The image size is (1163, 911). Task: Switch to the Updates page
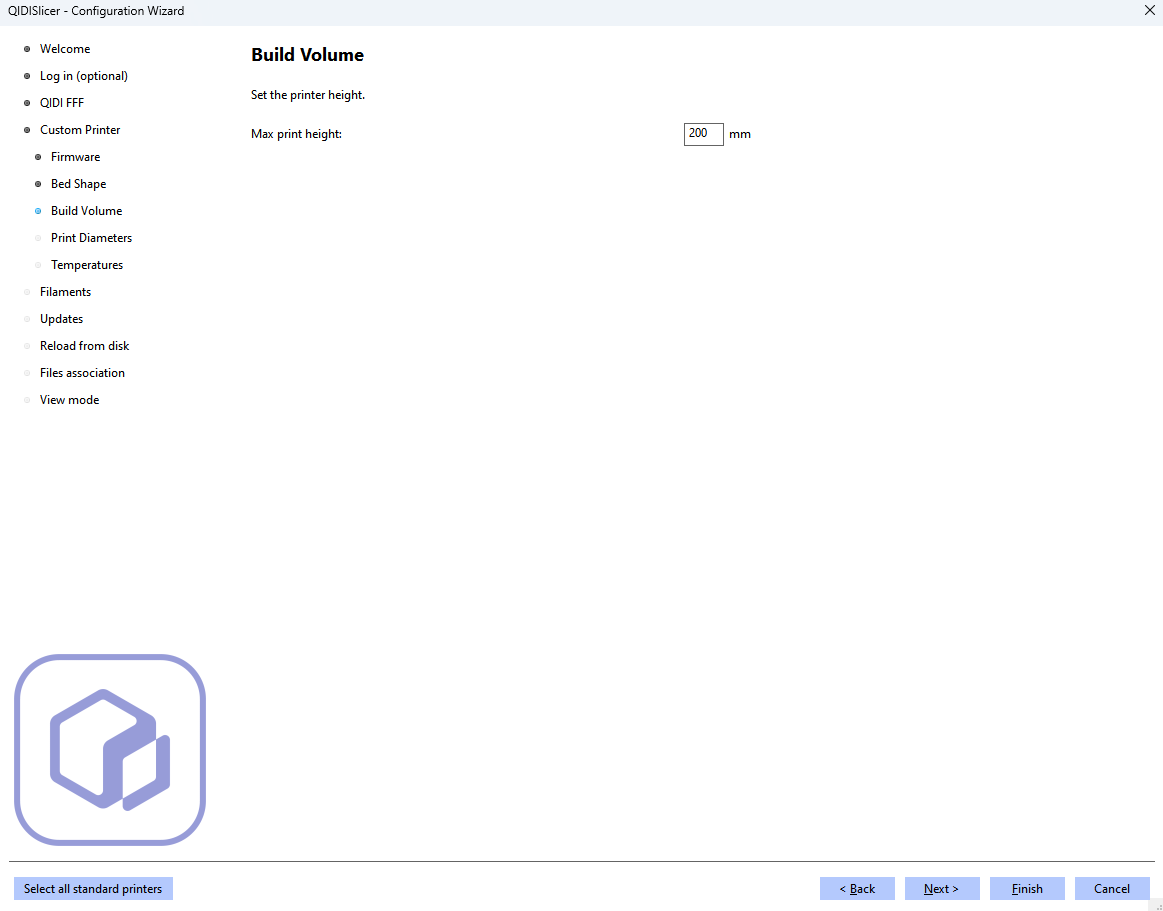61,319
